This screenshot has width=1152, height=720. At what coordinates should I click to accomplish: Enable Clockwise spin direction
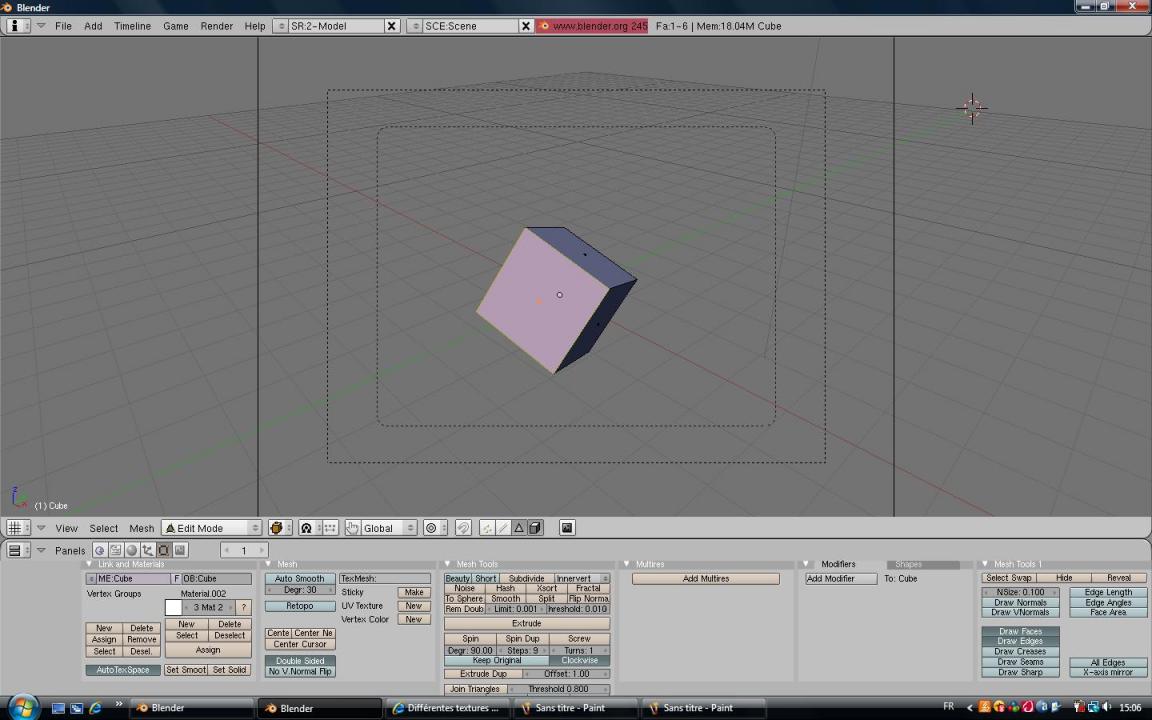[579, 660]
